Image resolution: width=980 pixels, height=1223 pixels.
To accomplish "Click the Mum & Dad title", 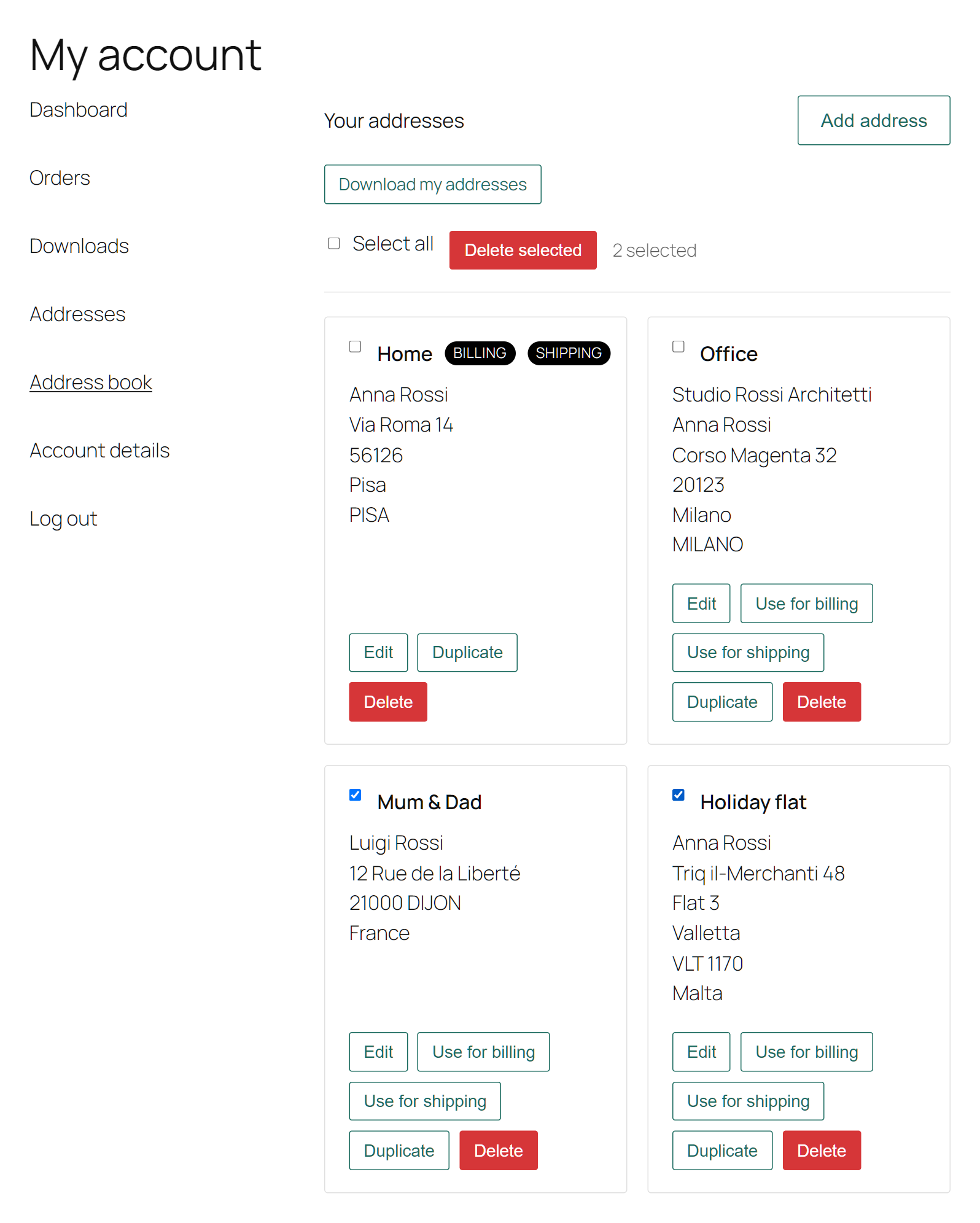I will point(429,802).
